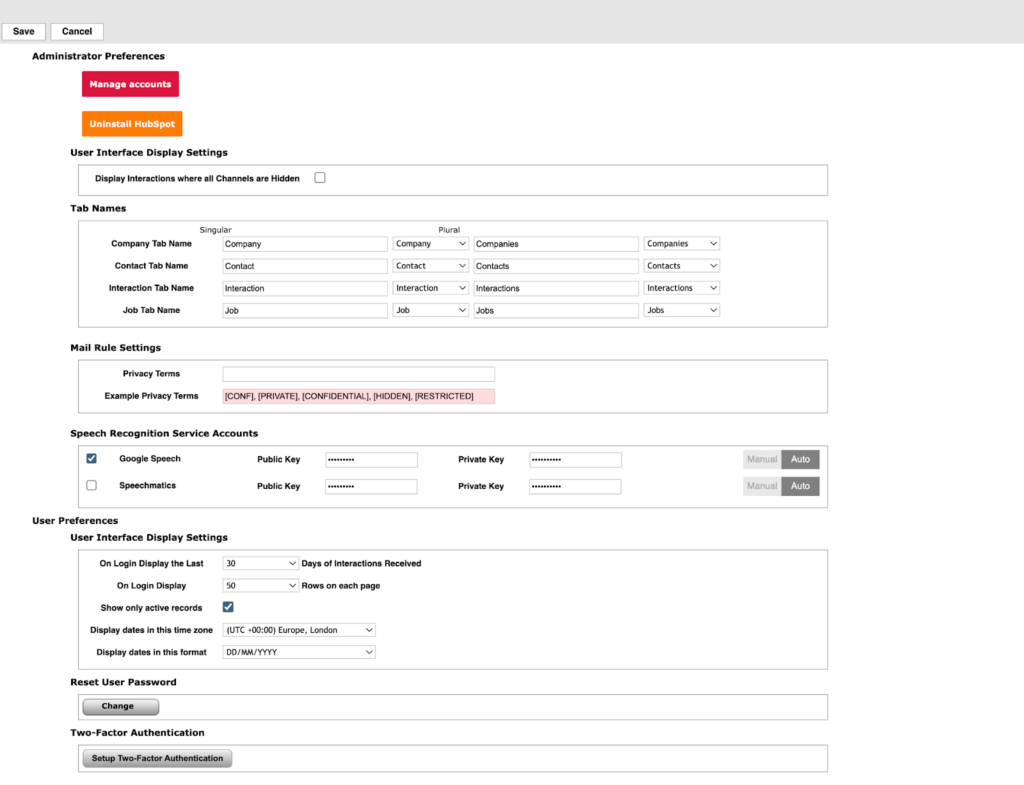Click the Uninstall HubSpot button
The width and height of the screenshot is (1024, 785).
(x=132, y=124)
